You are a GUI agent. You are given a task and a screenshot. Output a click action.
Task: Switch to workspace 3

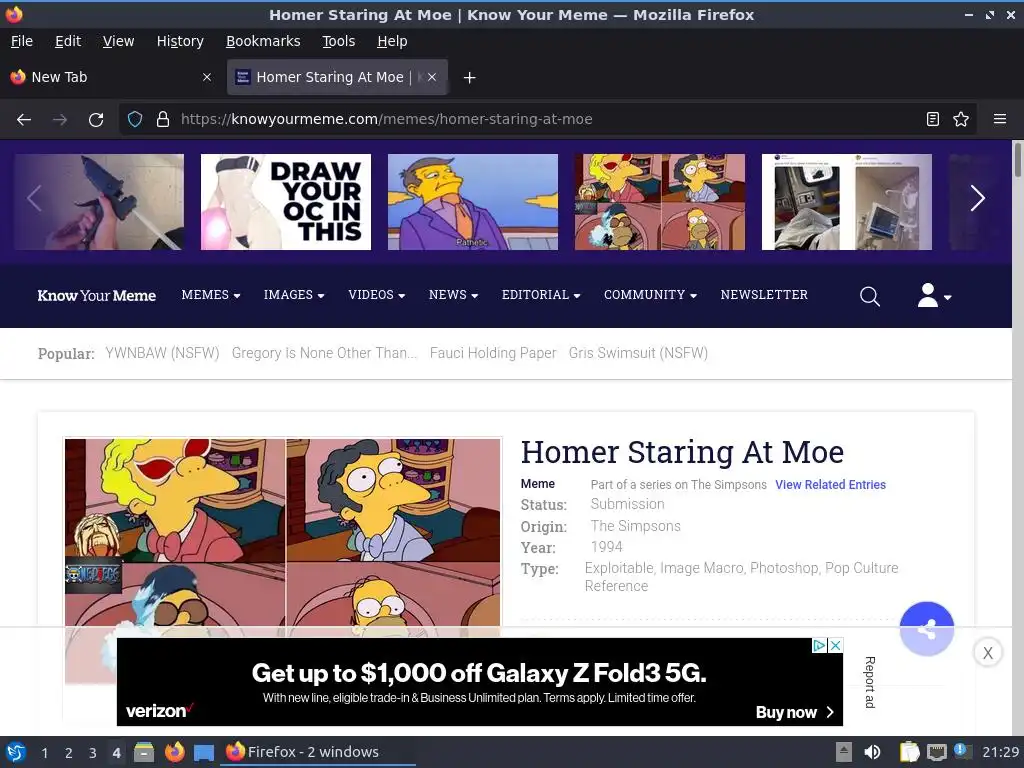pyautogui.click(x=93, y=753)
